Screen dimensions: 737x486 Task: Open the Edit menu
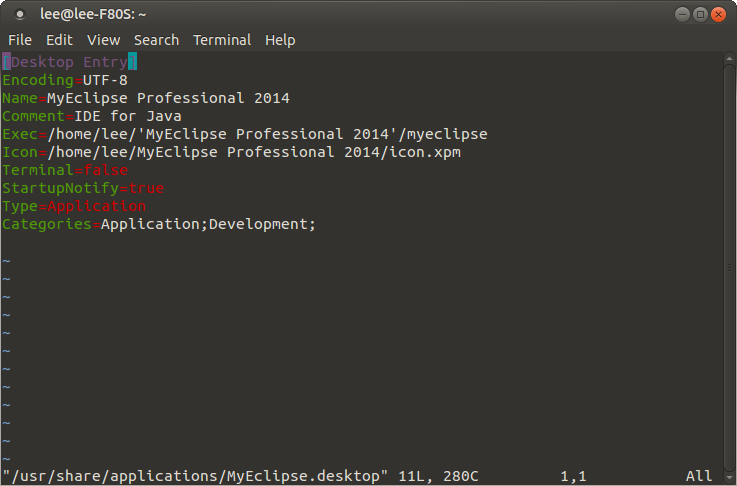pyautogui.click(x=59, y=40)
